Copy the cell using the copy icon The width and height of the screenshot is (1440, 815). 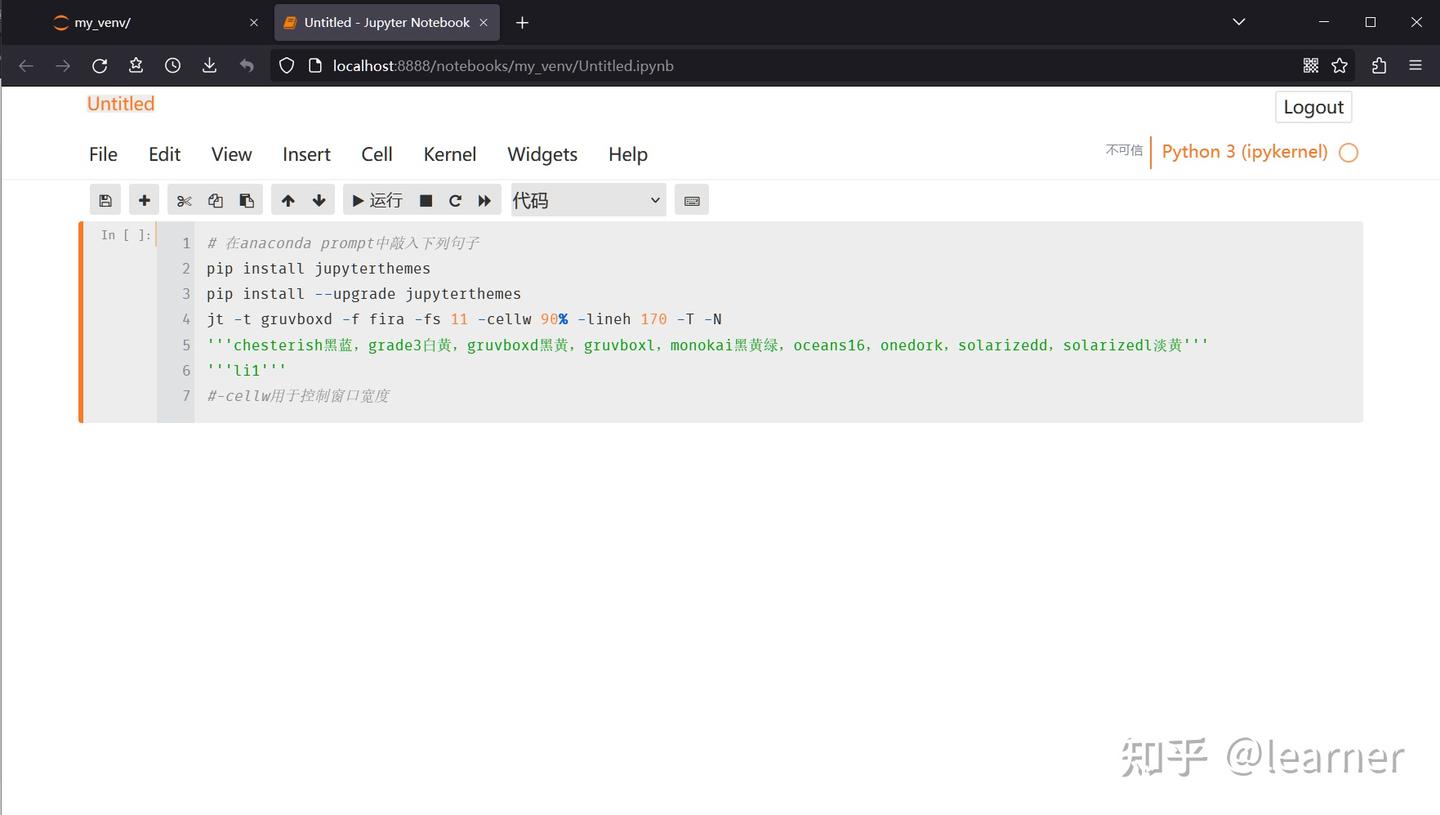point(215,199)
